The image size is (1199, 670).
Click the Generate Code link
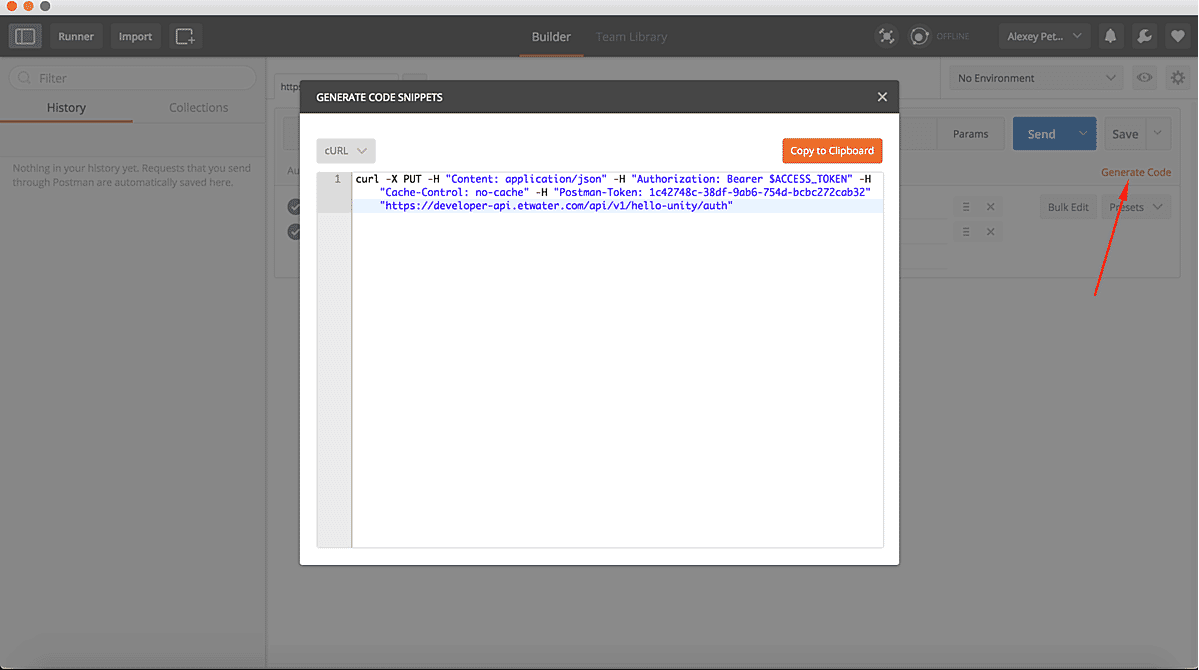click(x=1136, y=172)
